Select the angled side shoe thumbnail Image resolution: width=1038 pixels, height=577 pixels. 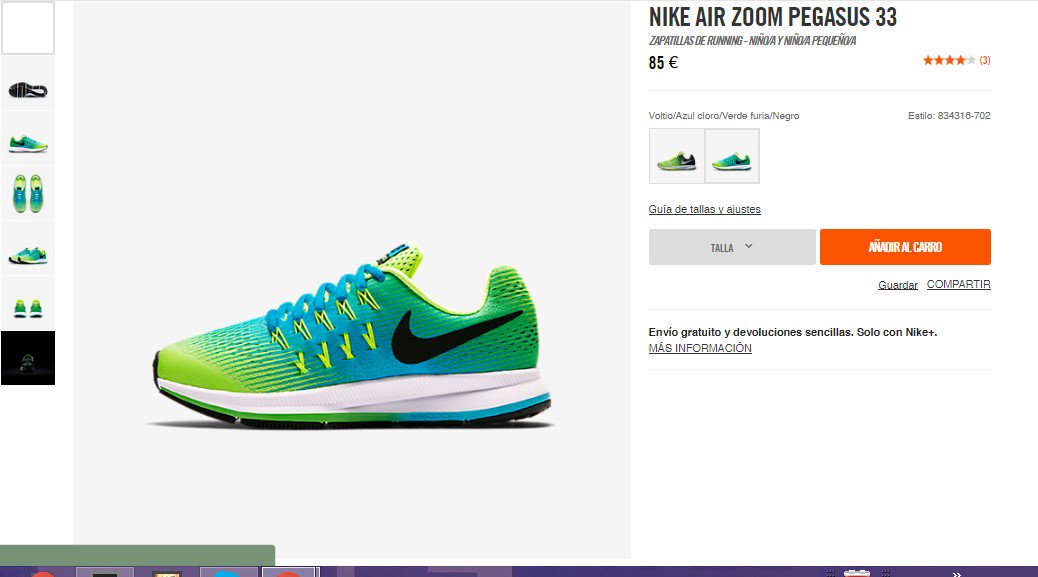[x=28, y=248]
